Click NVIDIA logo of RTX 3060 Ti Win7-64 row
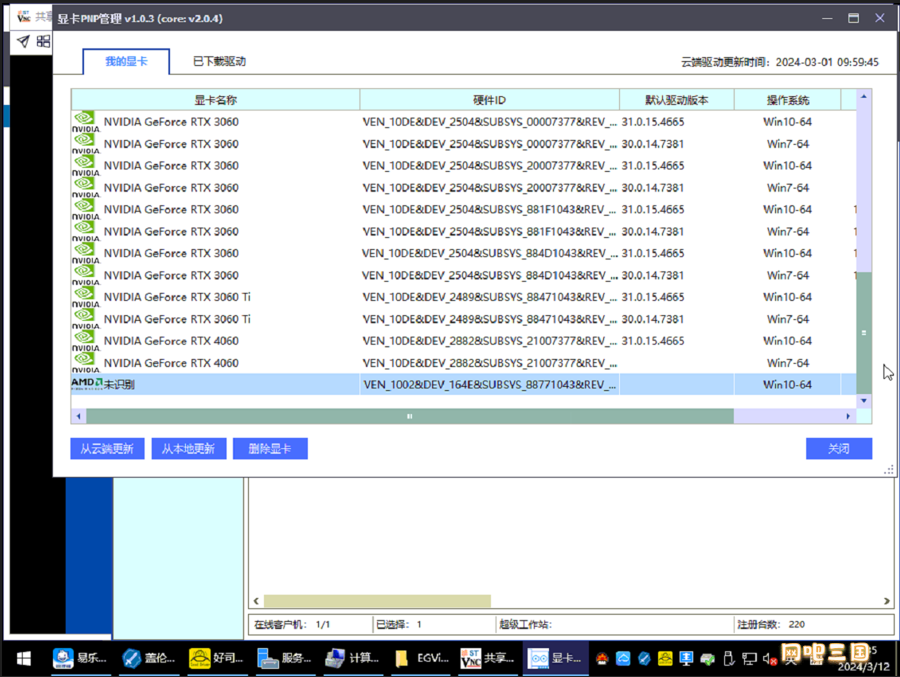The width and height of the screenshot is (900, 677). pyautogui.click(x=86, y=319)
